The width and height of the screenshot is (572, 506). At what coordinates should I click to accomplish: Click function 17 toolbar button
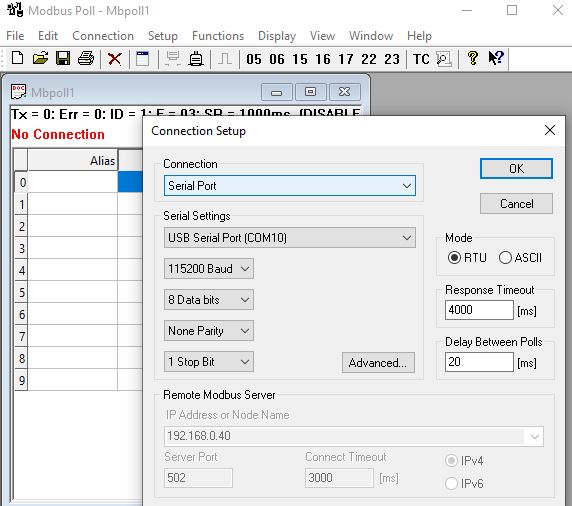click(x=346, y=59)
